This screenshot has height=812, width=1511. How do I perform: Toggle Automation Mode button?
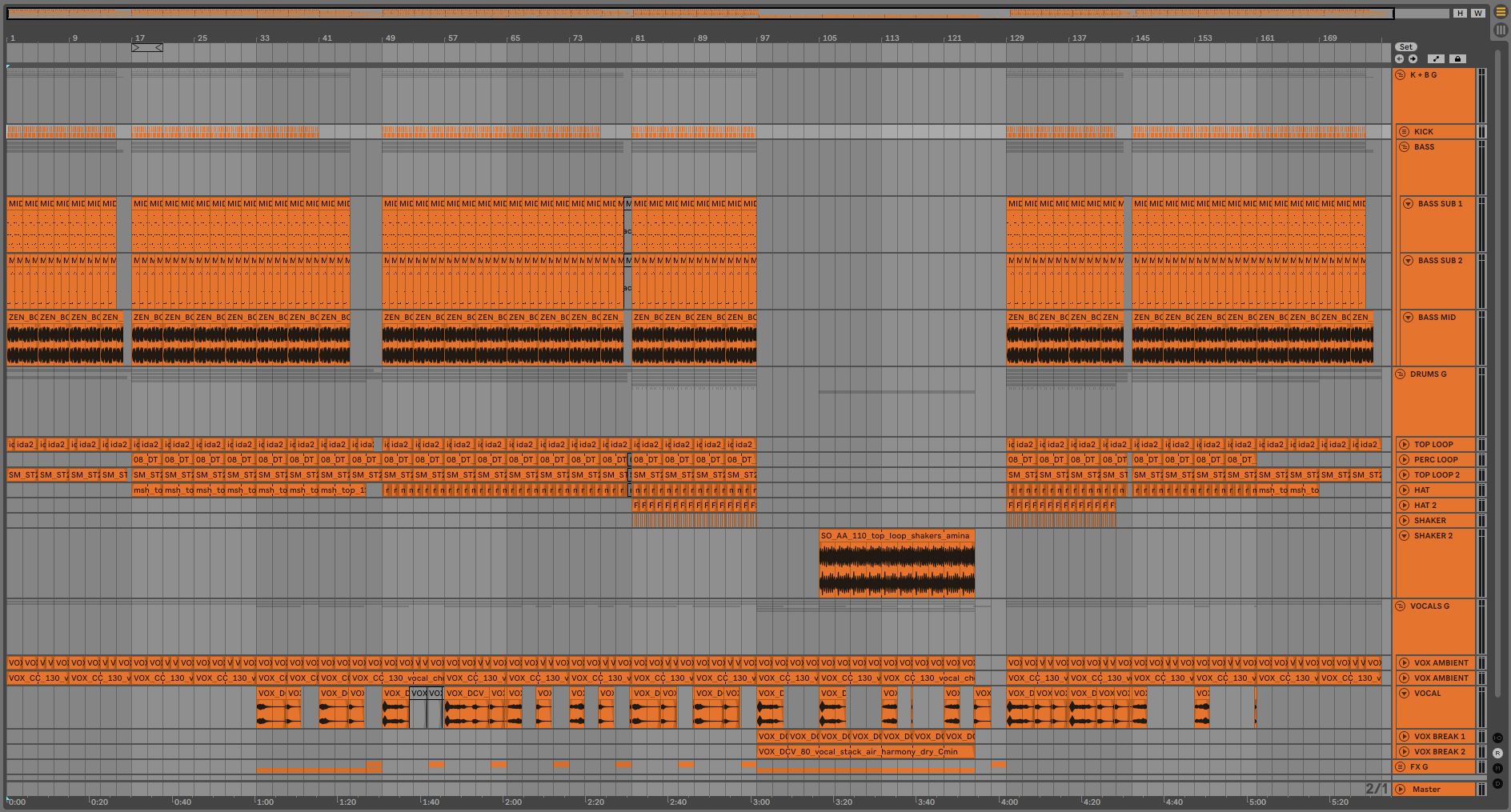[x=1437, y=58]
